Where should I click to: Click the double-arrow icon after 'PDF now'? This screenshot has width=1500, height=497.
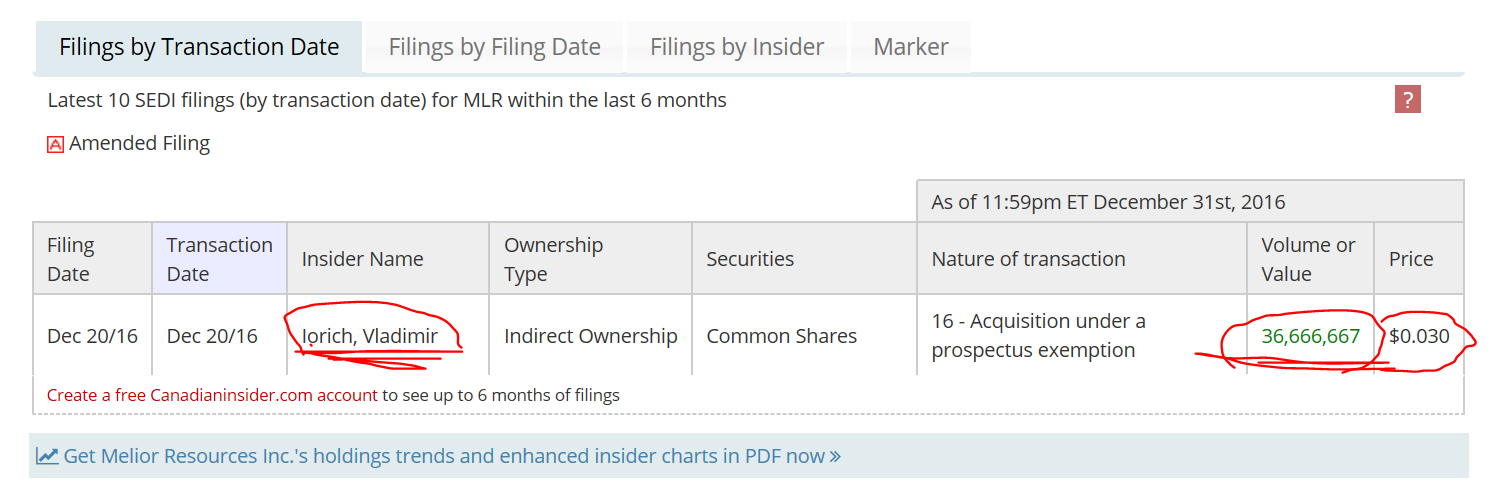pos(835,457)
